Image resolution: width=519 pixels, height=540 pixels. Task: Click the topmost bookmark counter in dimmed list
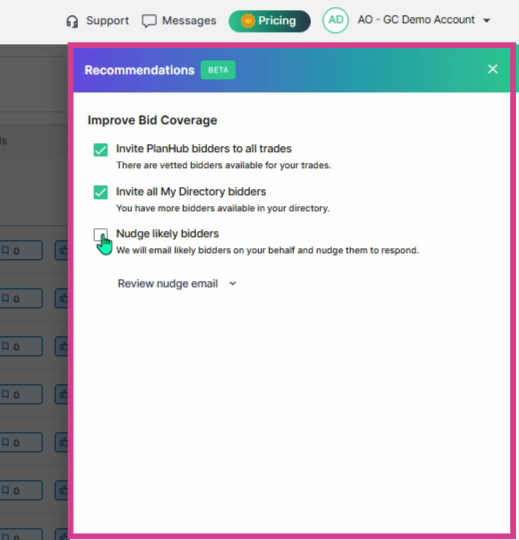(x=21, y=250)
